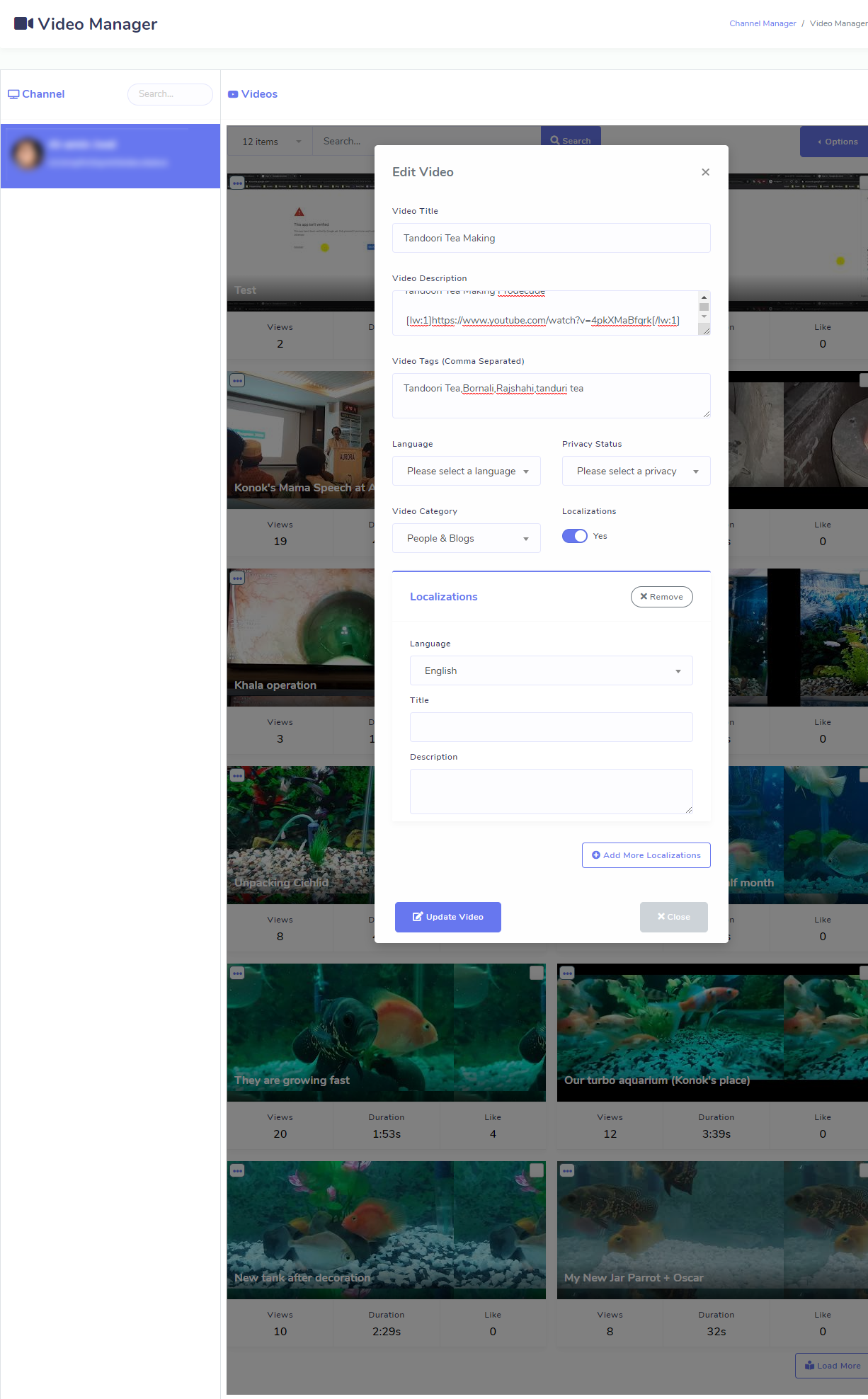868x1399 pixels.
Task: Open three-dot menu on Our turbo aquarium video
Action: (x=567, y=973)
